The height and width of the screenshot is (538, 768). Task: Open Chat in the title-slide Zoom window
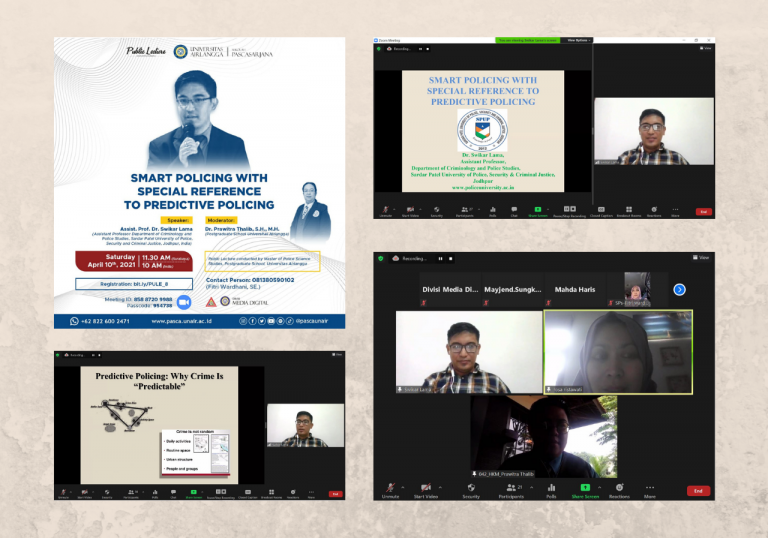[x=514, y=211]
